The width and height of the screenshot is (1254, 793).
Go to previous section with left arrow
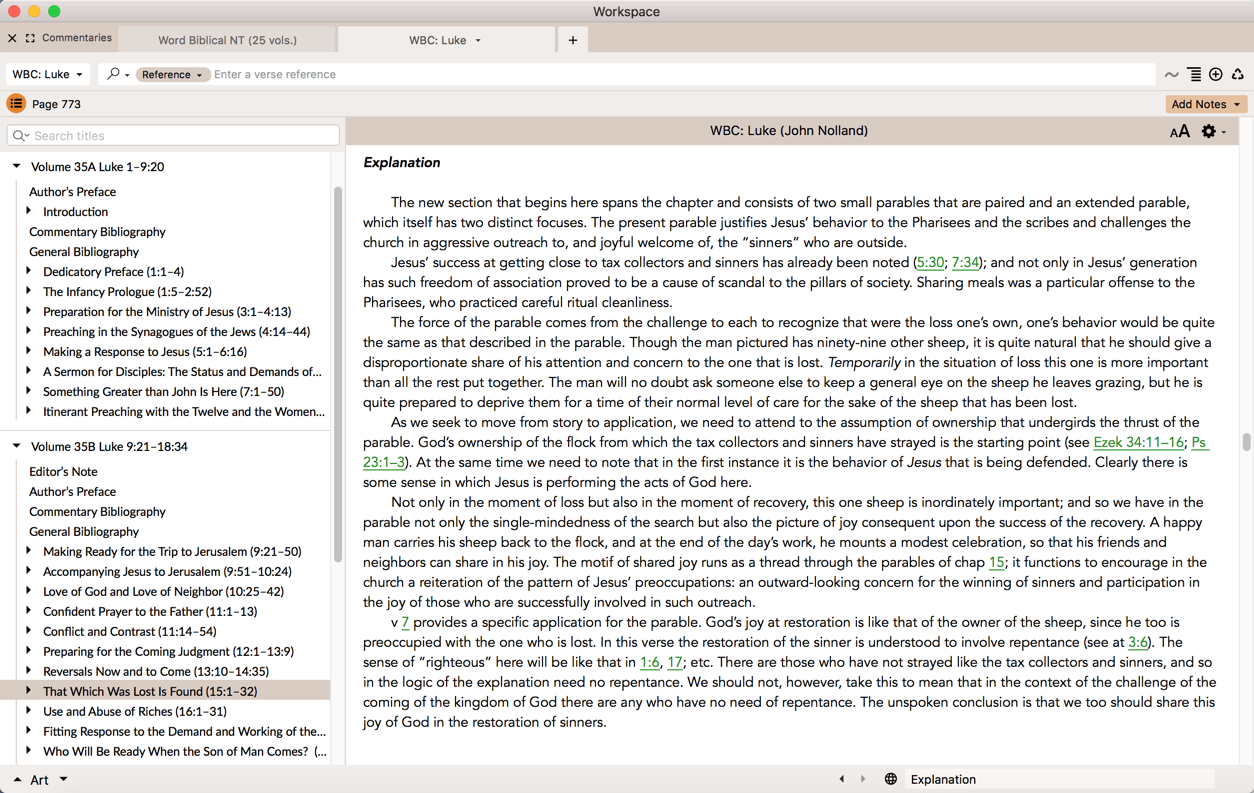[x=842, y=779]
